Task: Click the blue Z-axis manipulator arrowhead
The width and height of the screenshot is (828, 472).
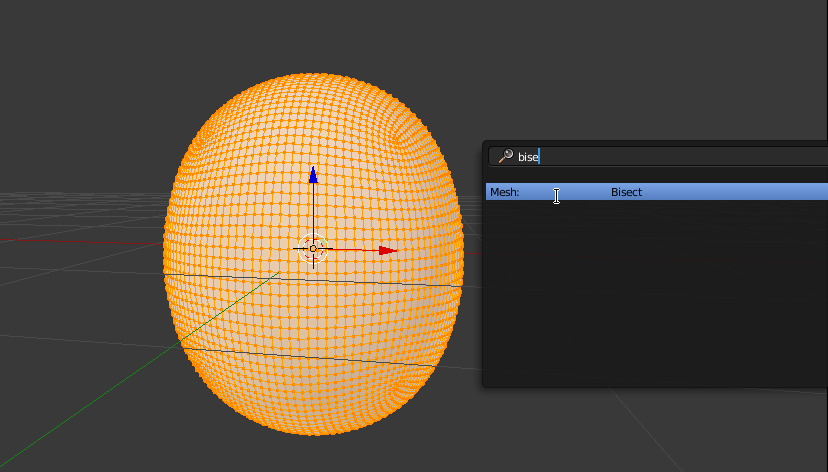Action: click(x=313, y=175)
